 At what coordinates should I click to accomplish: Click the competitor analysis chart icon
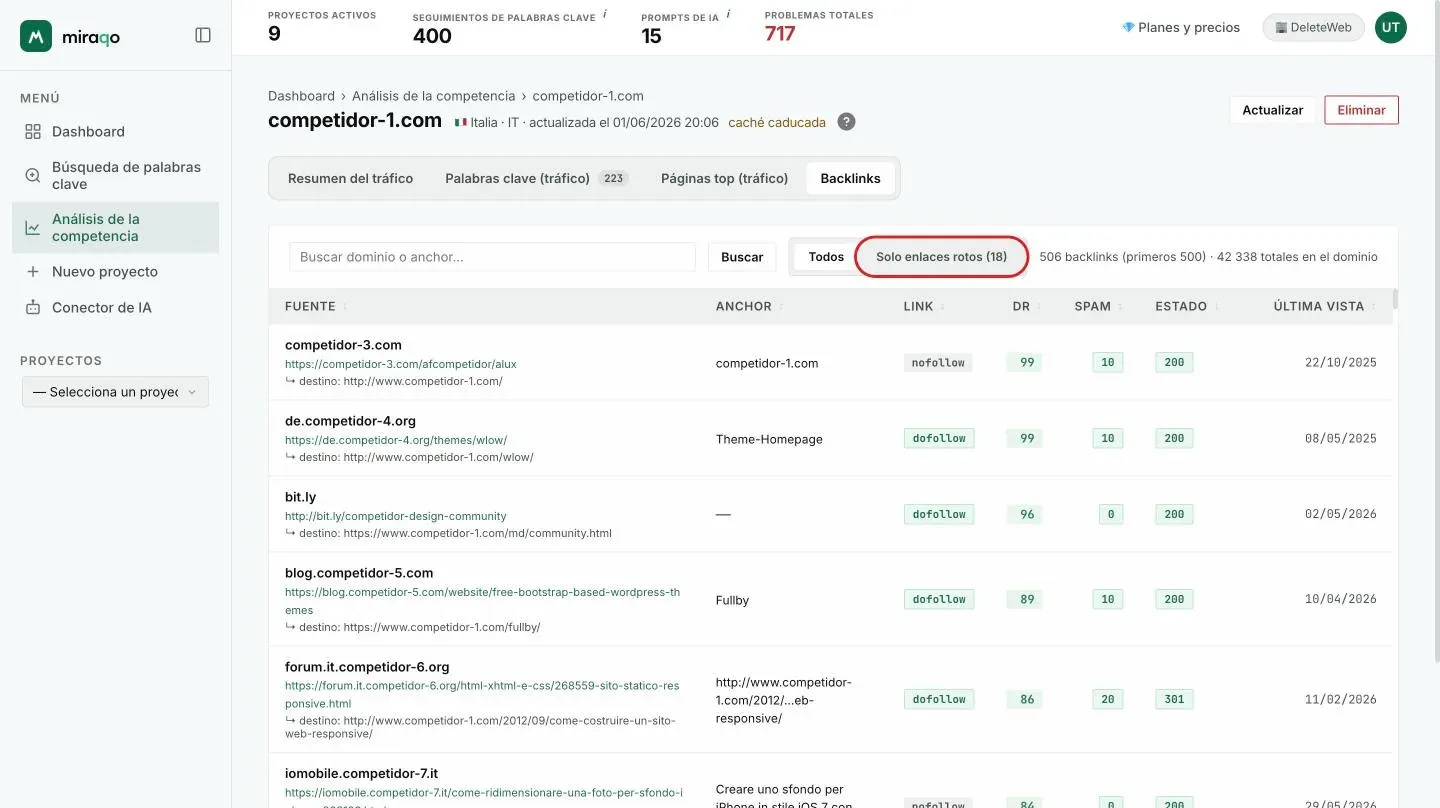point(33,228)
